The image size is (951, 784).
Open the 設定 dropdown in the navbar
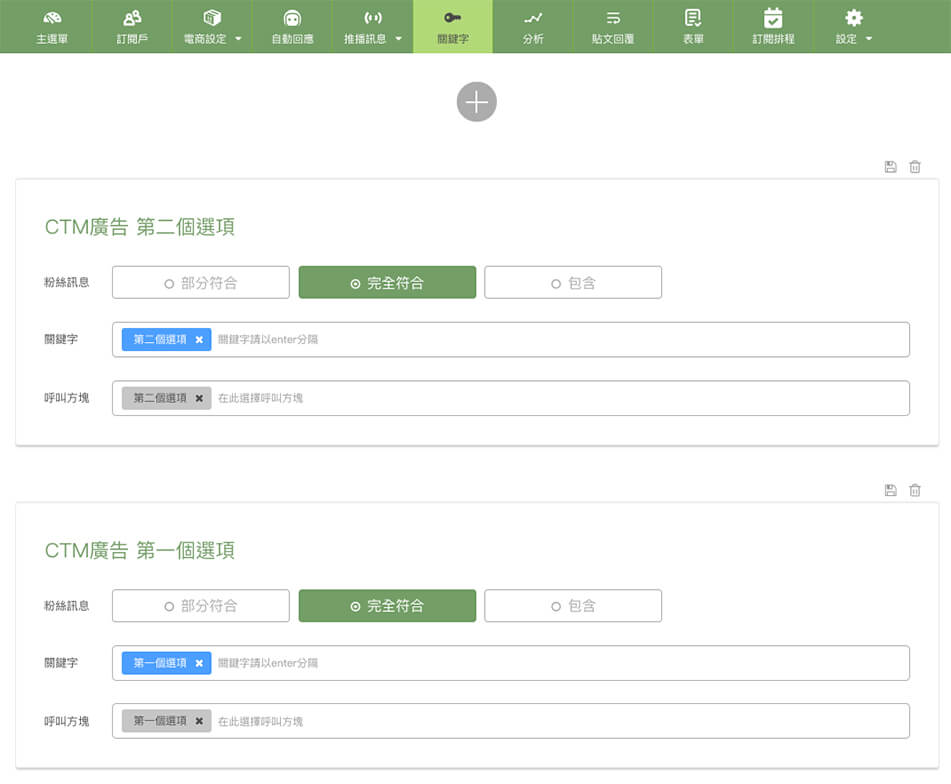click(853, 26)
